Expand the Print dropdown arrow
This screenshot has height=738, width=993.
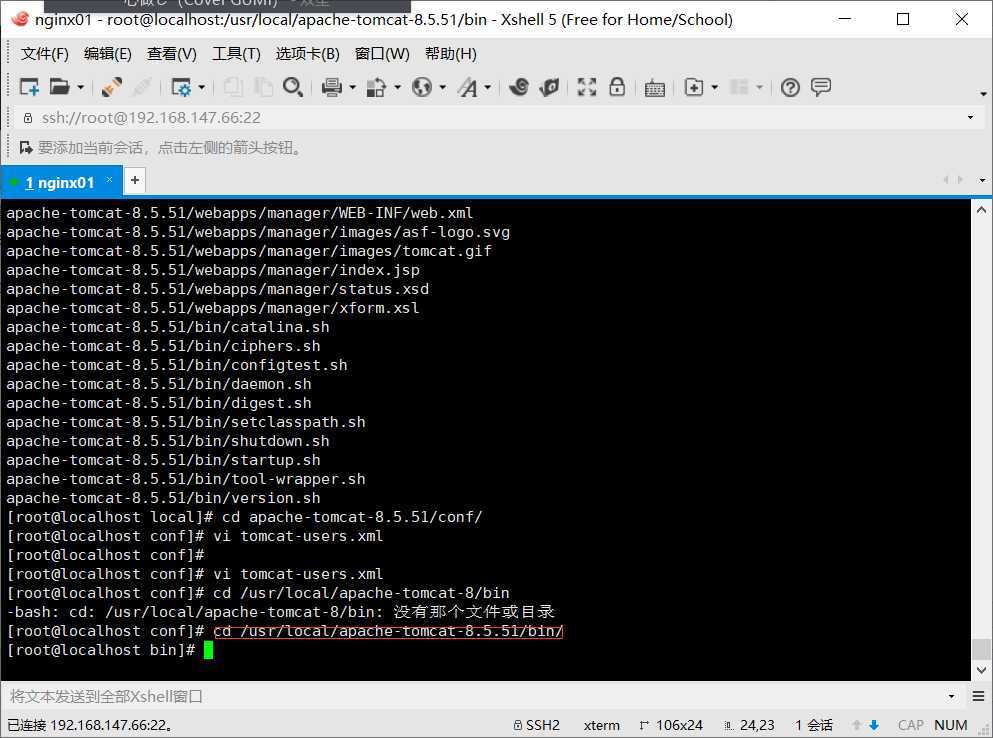(352, 87)
